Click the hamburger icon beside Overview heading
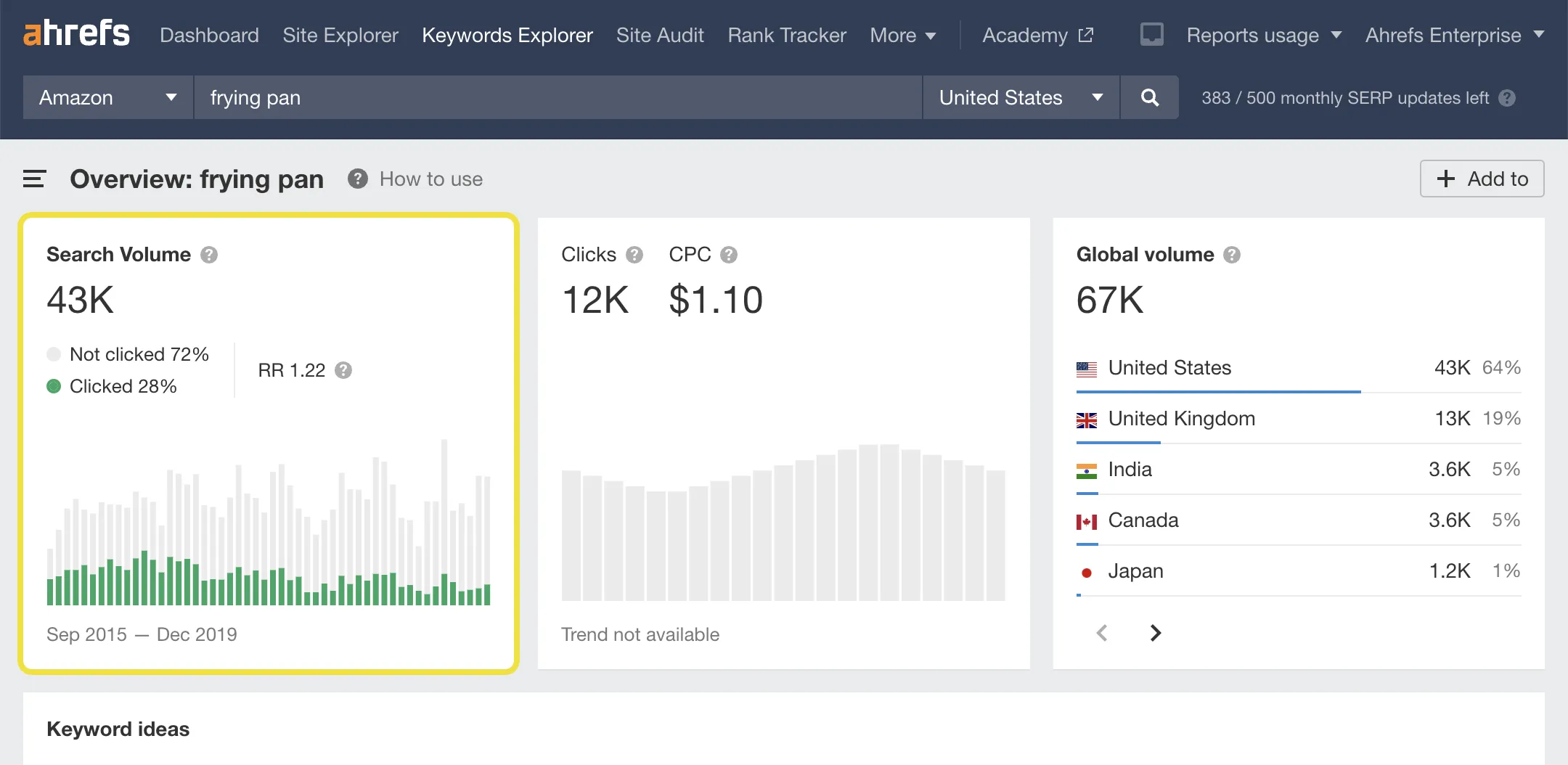This screenshot has height=765, width=1568. [33, 179]
